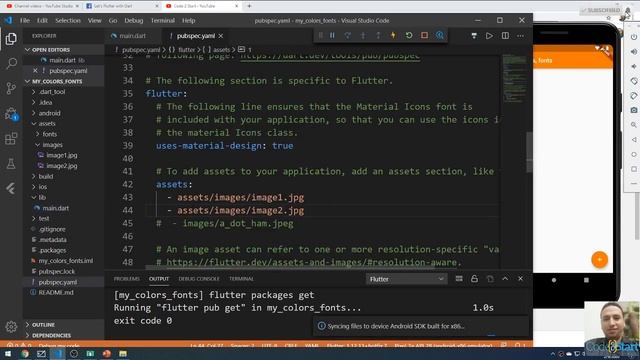Trigger Hot Reload lightning icon
Viewport: 640px width, 360px height.
coord(393,36)
